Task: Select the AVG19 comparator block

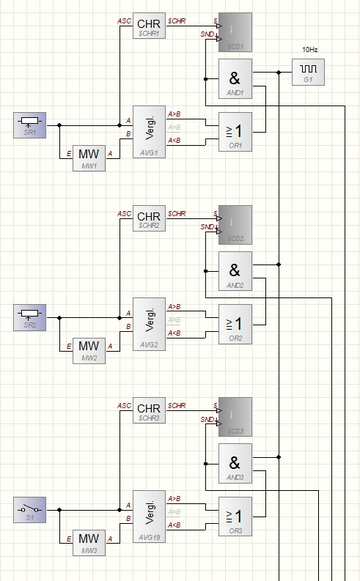Action: [x=149, y=517]
